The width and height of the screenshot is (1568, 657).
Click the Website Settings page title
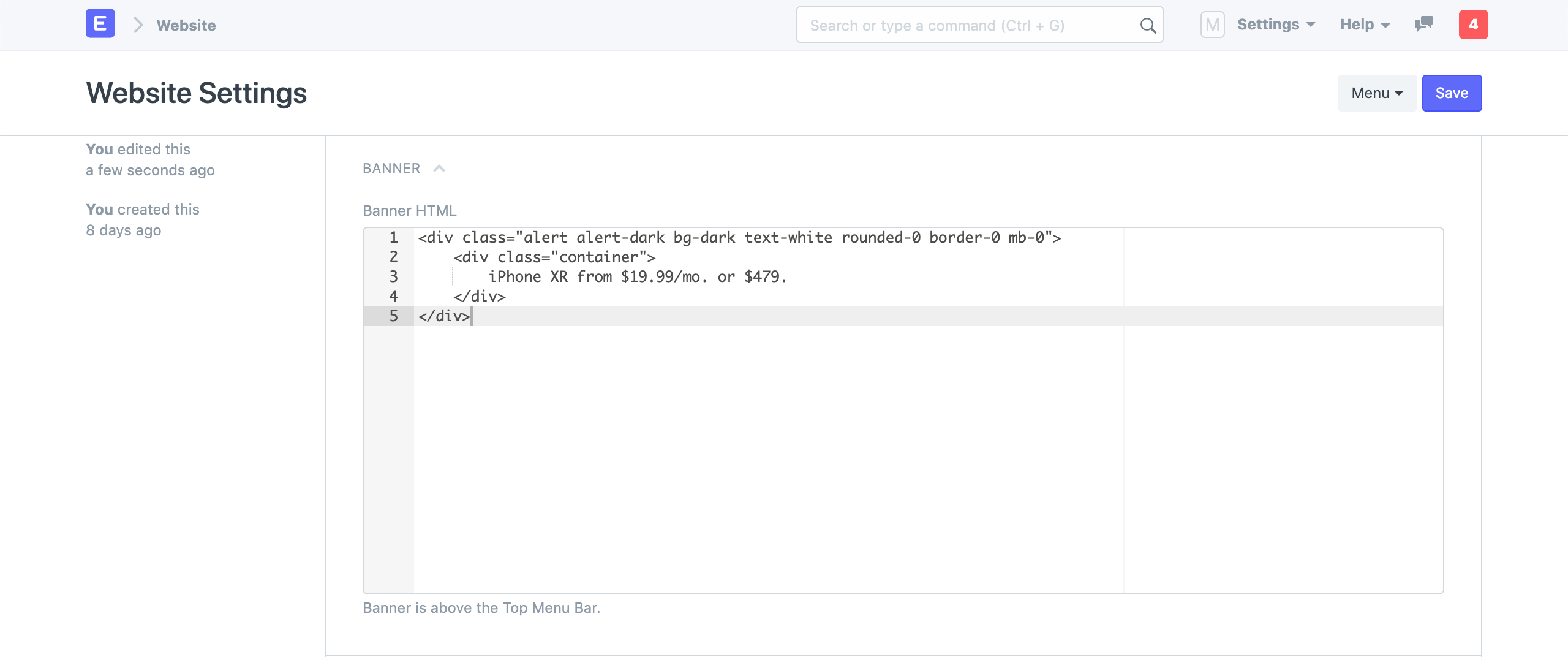pos(197,93)
